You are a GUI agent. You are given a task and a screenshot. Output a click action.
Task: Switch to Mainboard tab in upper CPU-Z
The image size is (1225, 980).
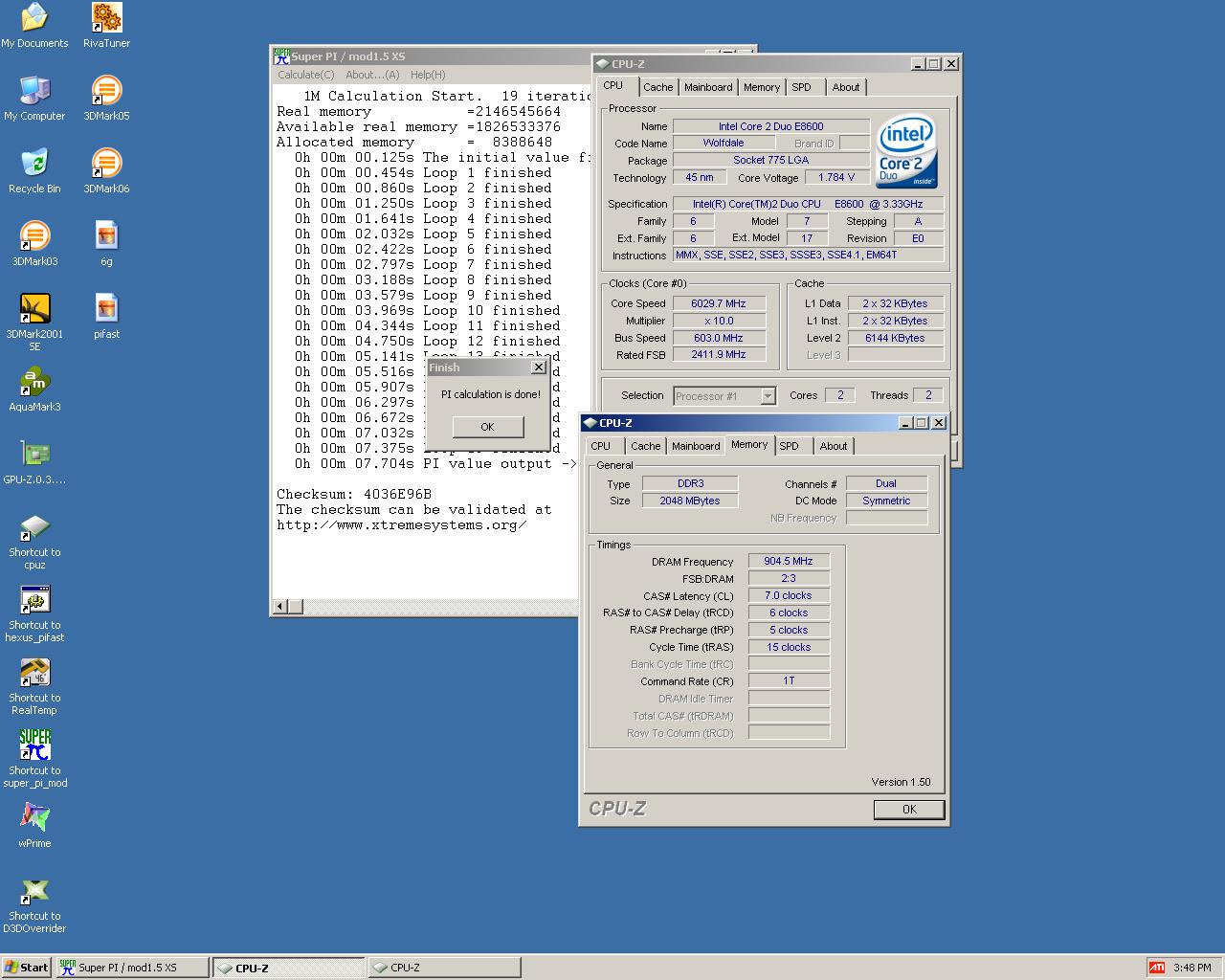pos(707,87)
